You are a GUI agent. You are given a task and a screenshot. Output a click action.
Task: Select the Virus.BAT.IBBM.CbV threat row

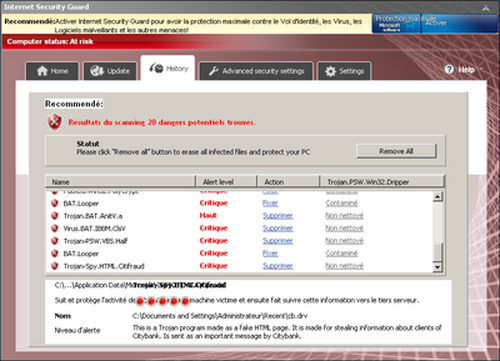[239, 228]
